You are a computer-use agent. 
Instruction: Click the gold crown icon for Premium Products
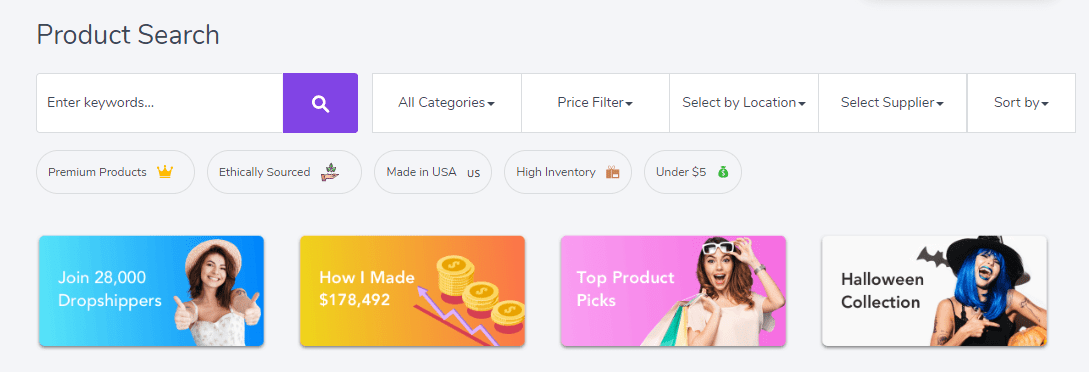pyautogui.click(x=165, y=172)
